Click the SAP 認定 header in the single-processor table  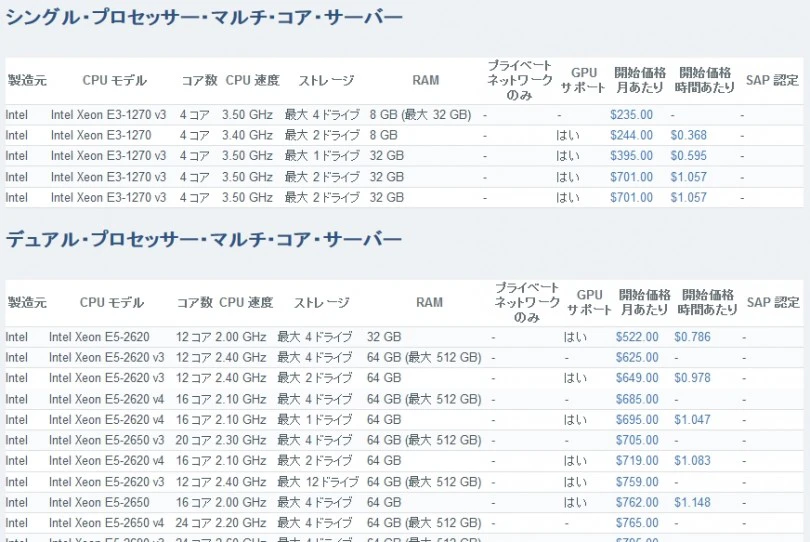click(x=772, y=81)
